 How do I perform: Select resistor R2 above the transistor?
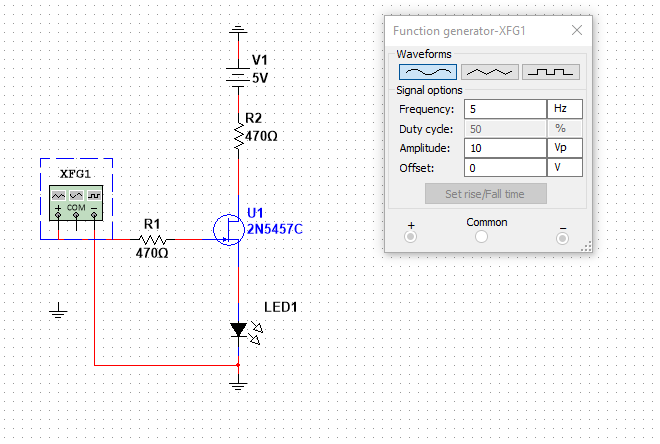tap(238, 135)
